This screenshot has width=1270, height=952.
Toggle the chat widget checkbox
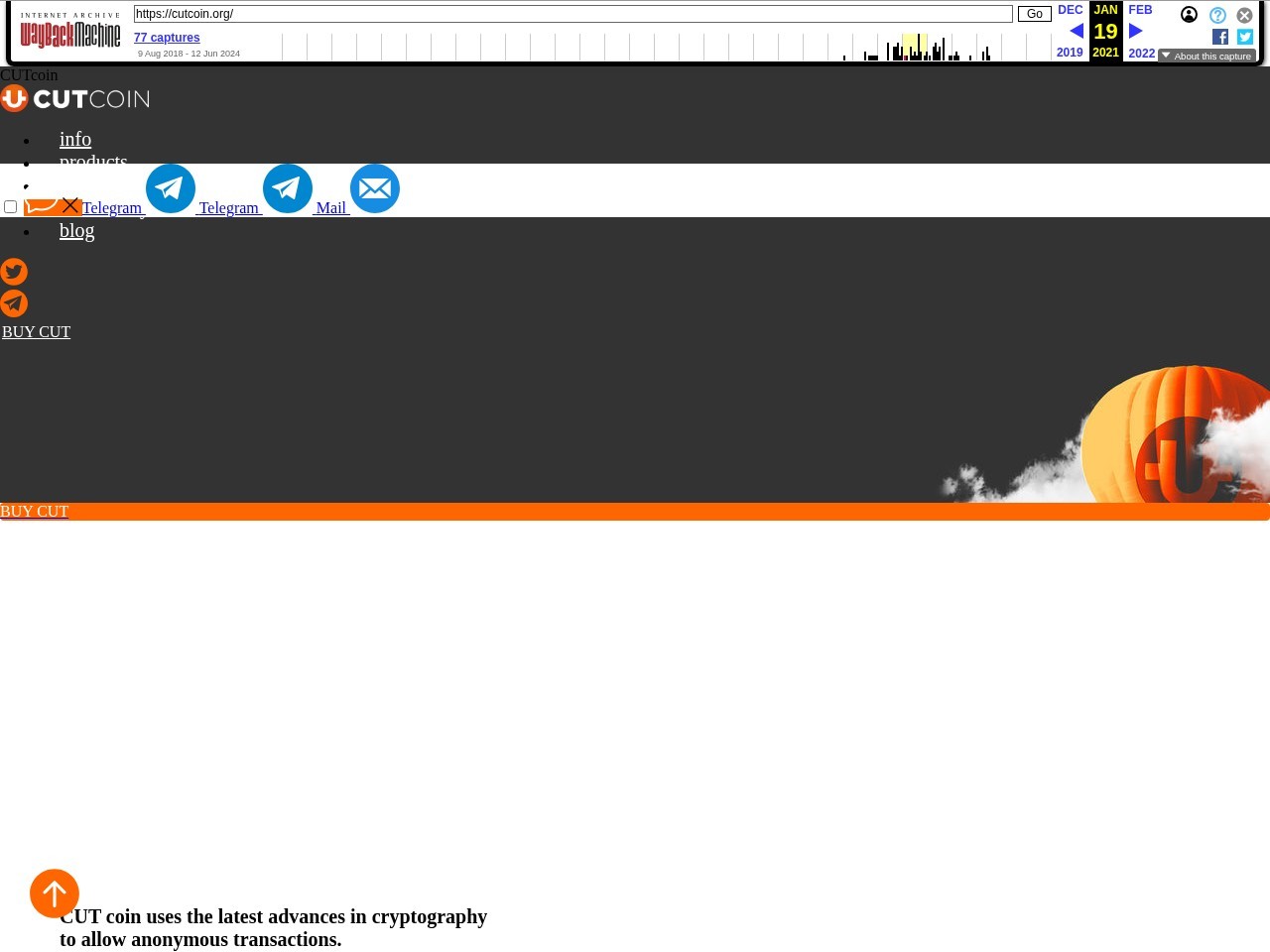coord(11,206)
